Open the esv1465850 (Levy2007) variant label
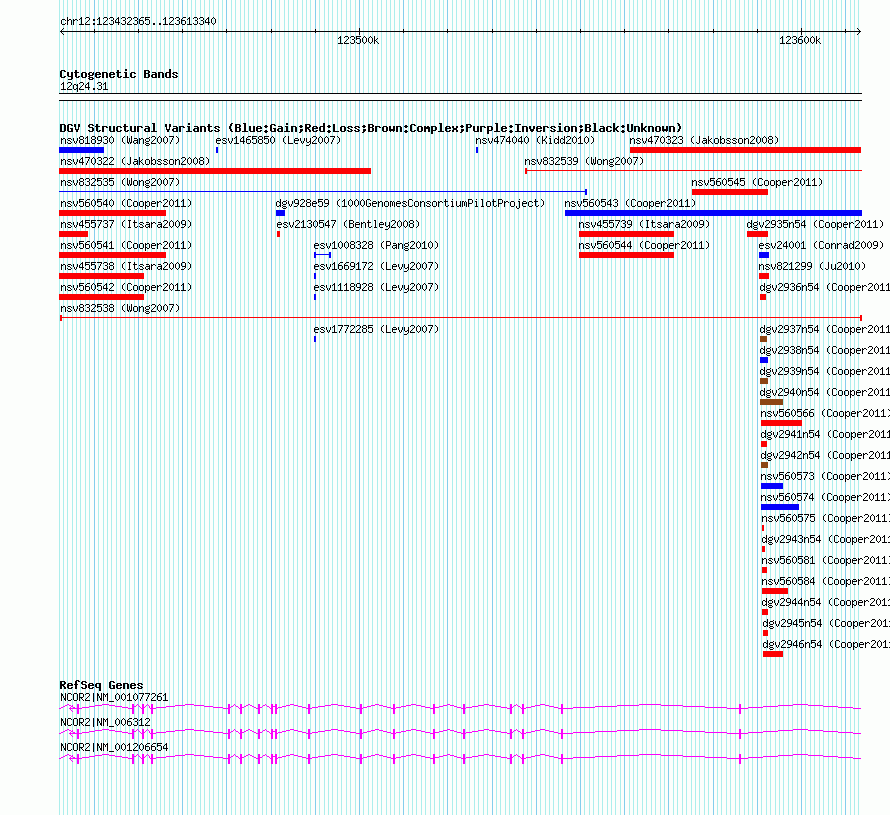The height and width of the screenshot is (815, 890). pos(278,140)
